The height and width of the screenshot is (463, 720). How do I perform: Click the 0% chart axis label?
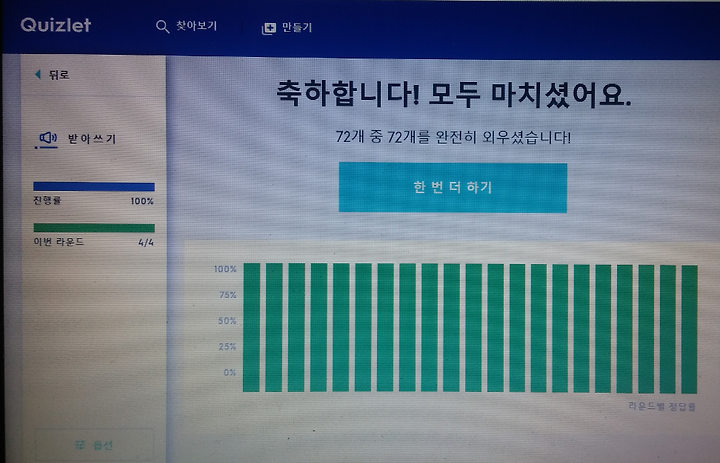click(x=230, y=372)
